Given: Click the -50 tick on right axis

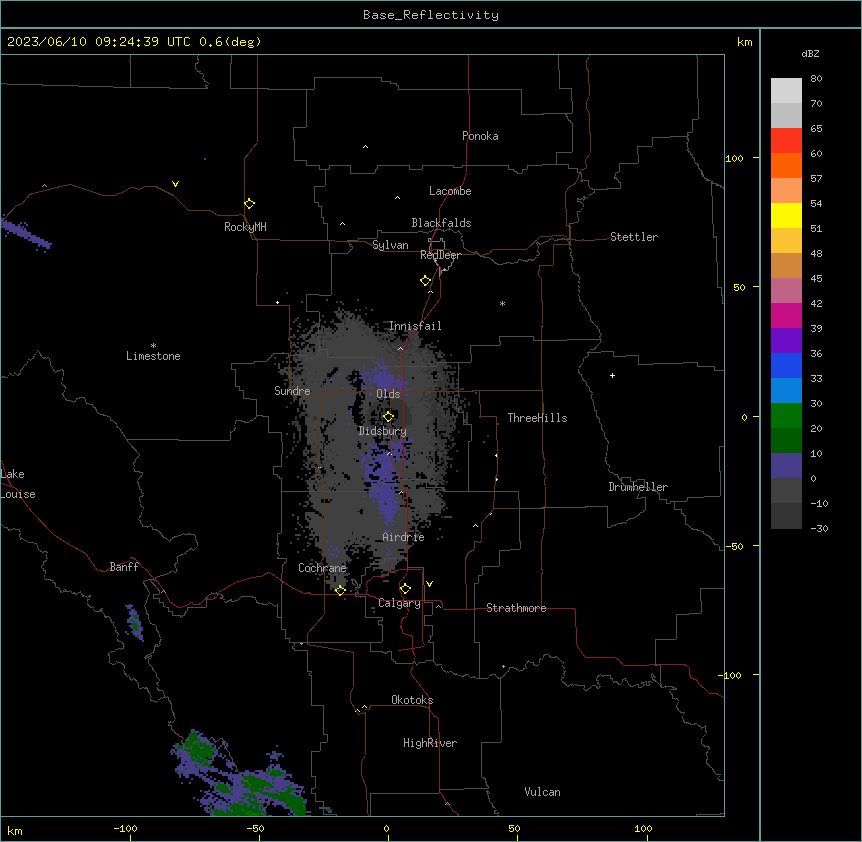Looking at the screenshot, I should 734,546.
